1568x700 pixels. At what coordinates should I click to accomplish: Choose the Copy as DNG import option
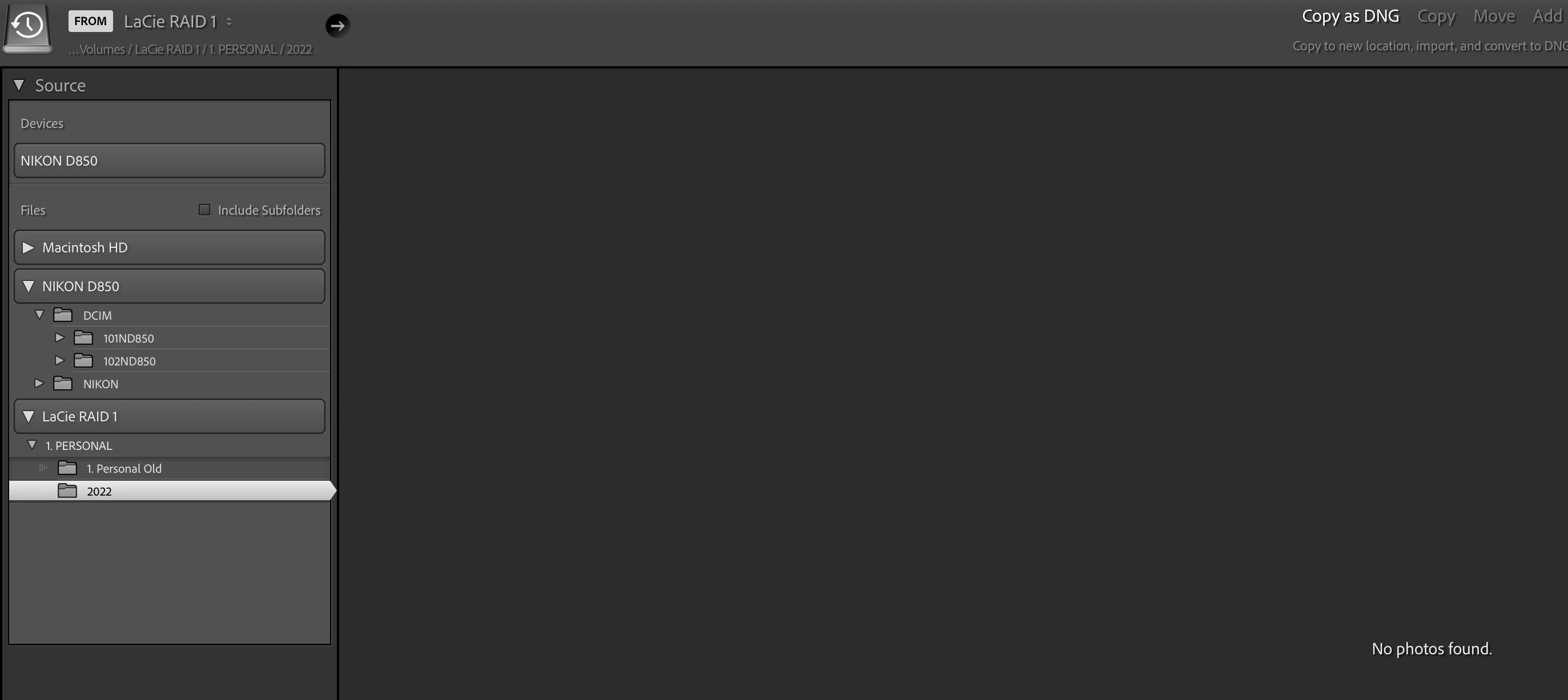point(1350,17)
